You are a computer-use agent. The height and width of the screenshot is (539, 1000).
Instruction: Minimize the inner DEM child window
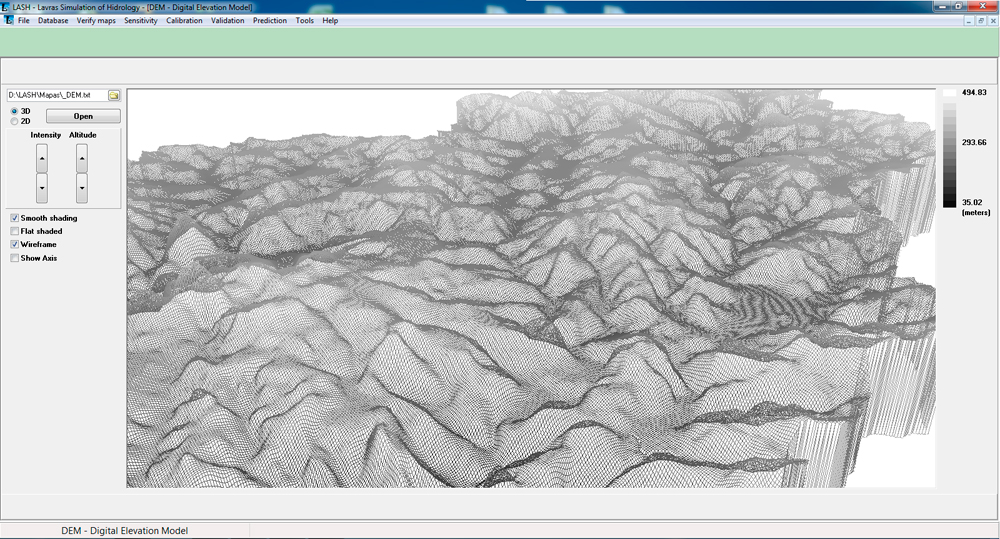tap(968, 21)
